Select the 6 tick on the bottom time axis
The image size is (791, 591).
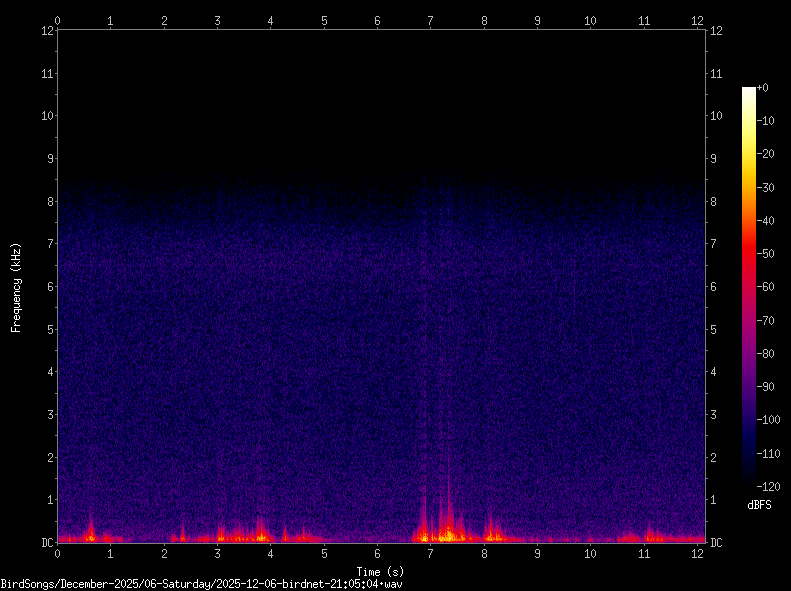coord(377,552)
